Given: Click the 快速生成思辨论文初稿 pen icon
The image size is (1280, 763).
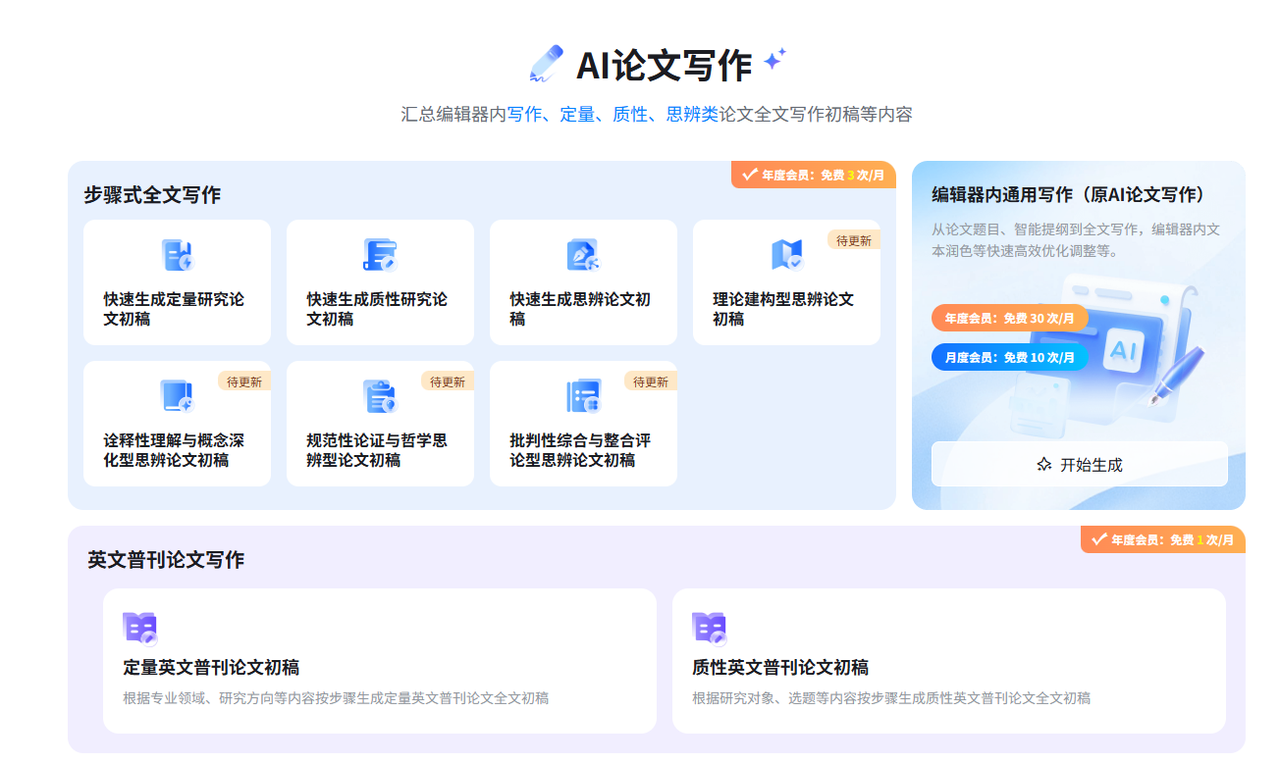Looking at the screenshot, I should click(583, 255).
